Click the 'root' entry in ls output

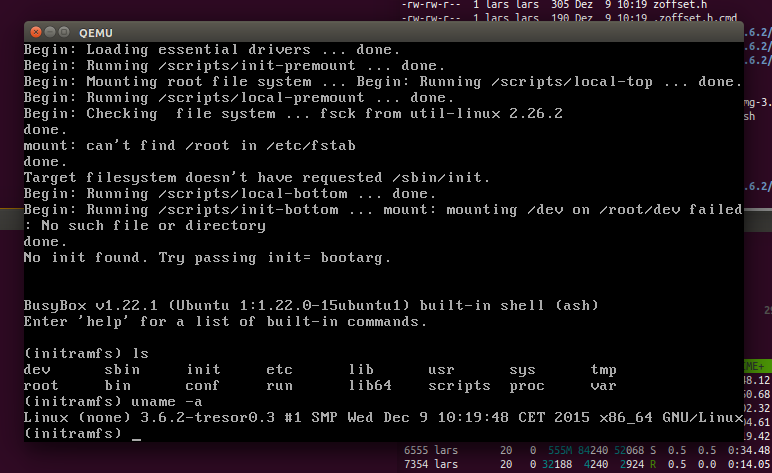[x=42, y=385]
